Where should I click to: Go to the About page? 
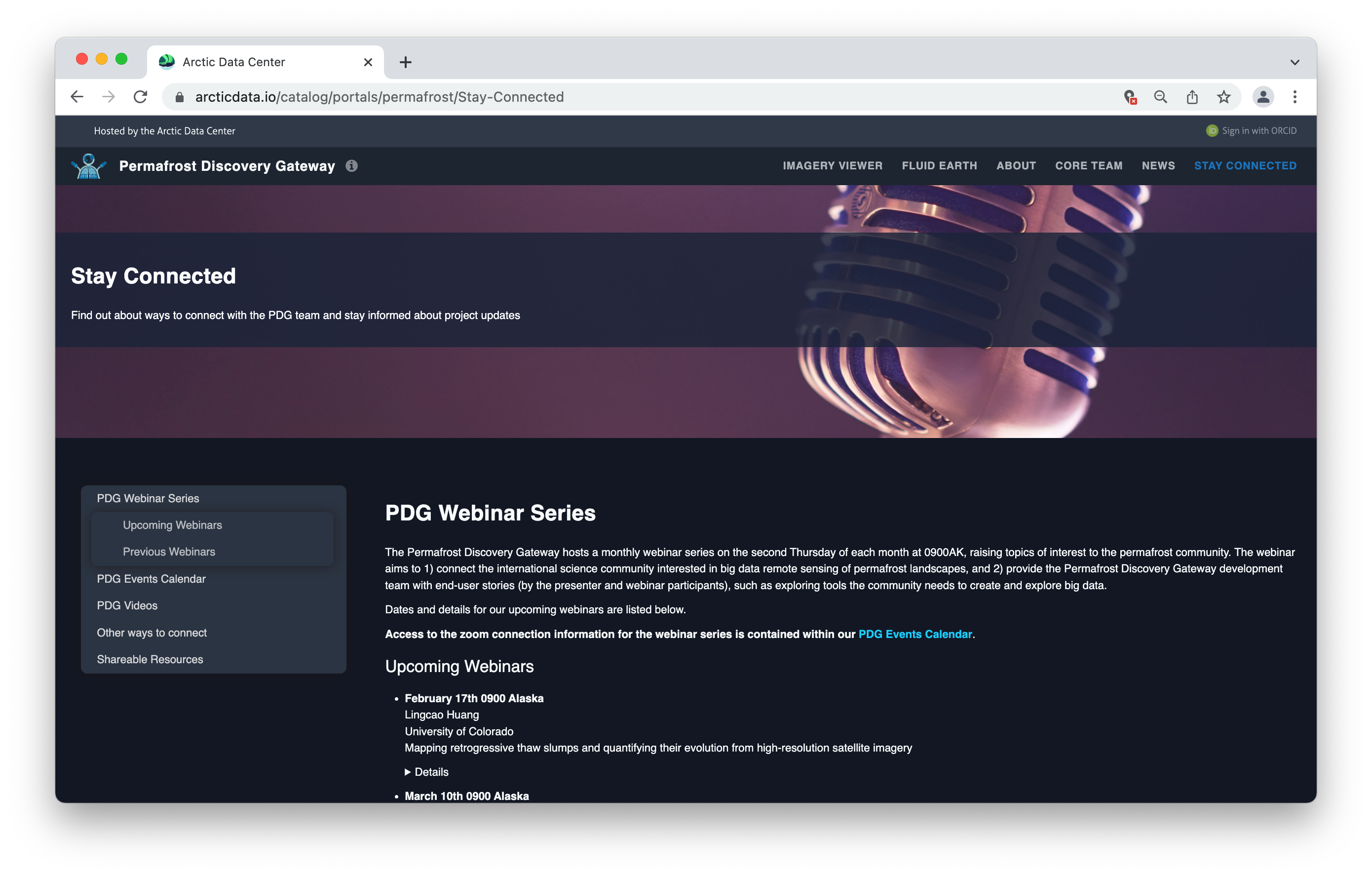pos(1016,165)
